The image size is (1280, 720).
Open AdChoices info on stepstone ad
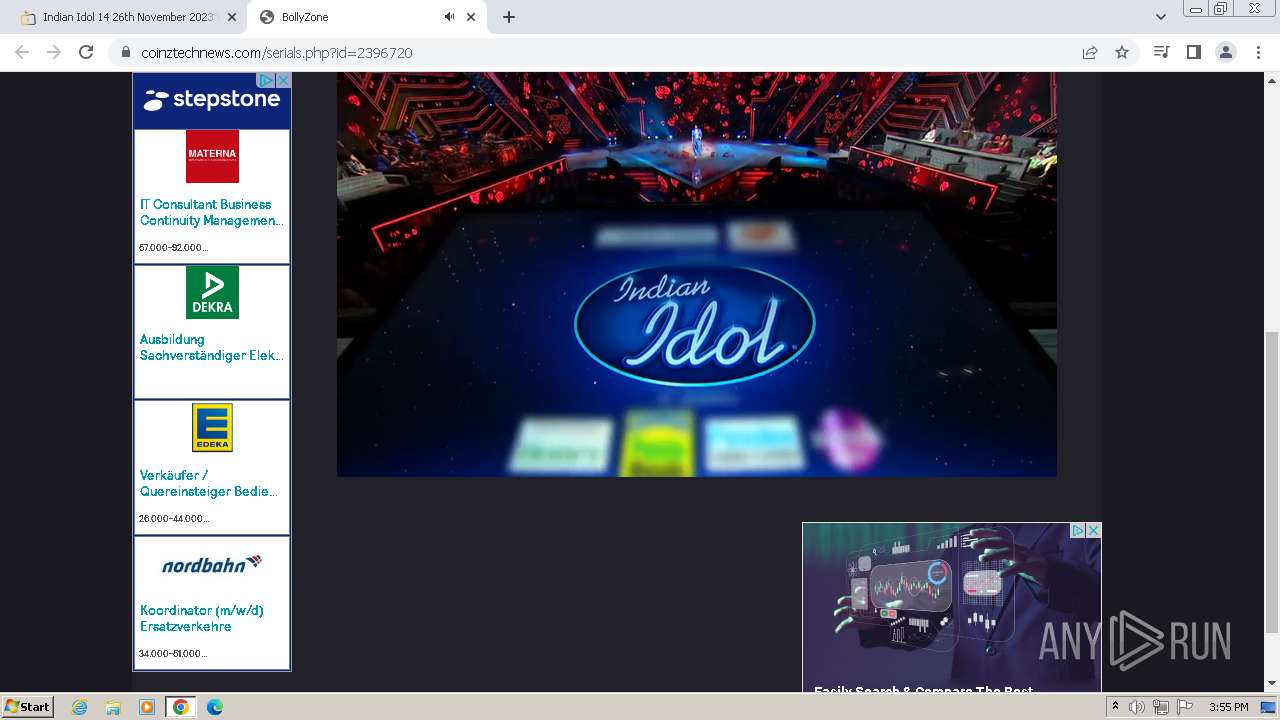[266, 80]
